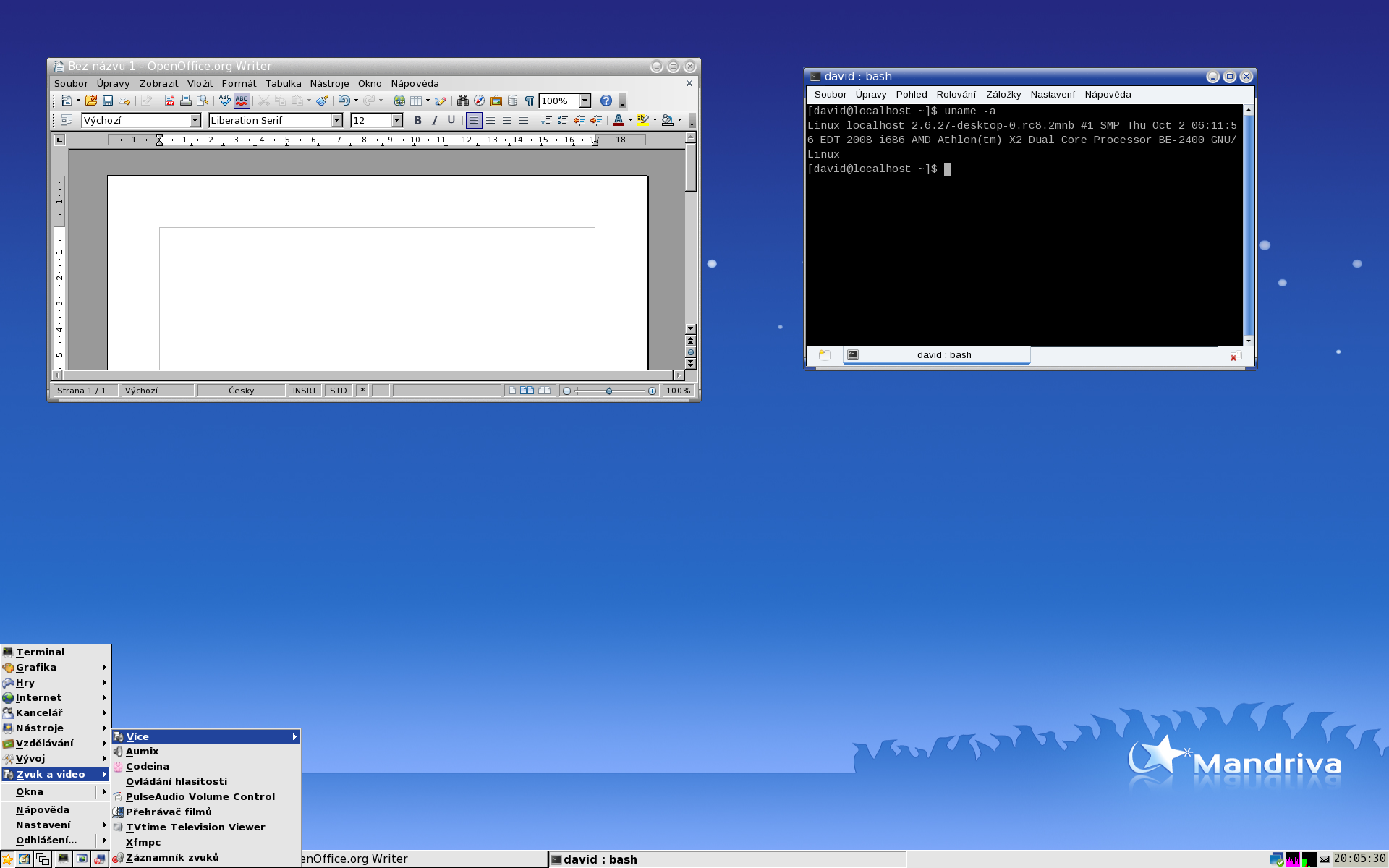Image resolution: width=1389 pixels, height=868 pixels.
Task: Toggle Italic formatting
Action: (435, 120)
